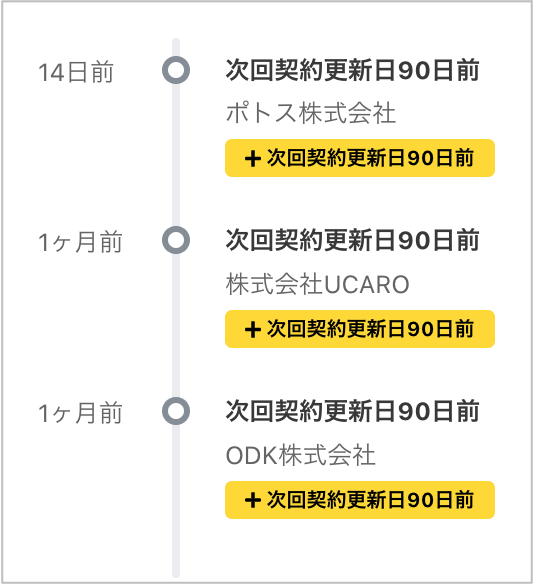Click the plus icon in ODK株式会社's yellow tag

coord(252,500)
